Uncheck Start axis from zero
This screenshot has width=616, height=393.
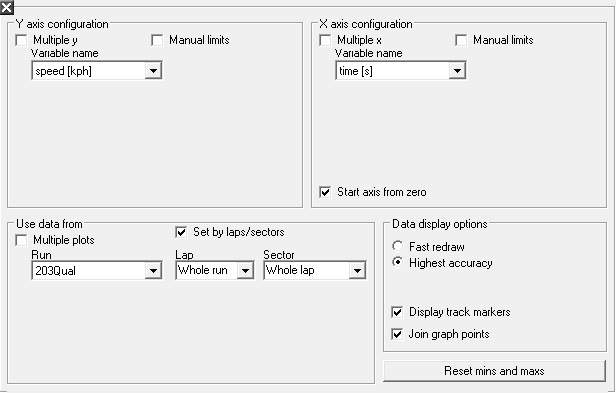pyautogui.click(x=325, y=192)
